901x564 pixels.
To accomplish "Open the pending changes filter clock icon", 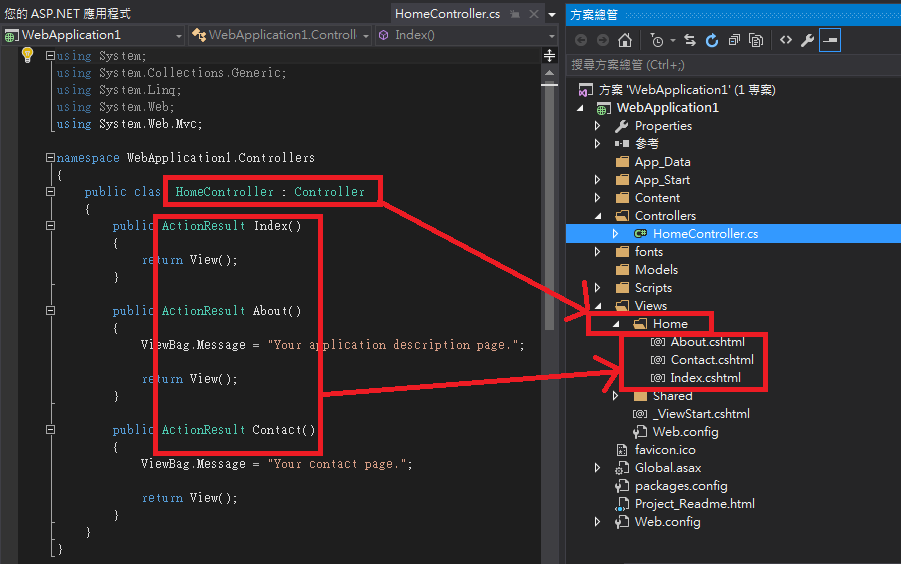I will pos(657,40).
